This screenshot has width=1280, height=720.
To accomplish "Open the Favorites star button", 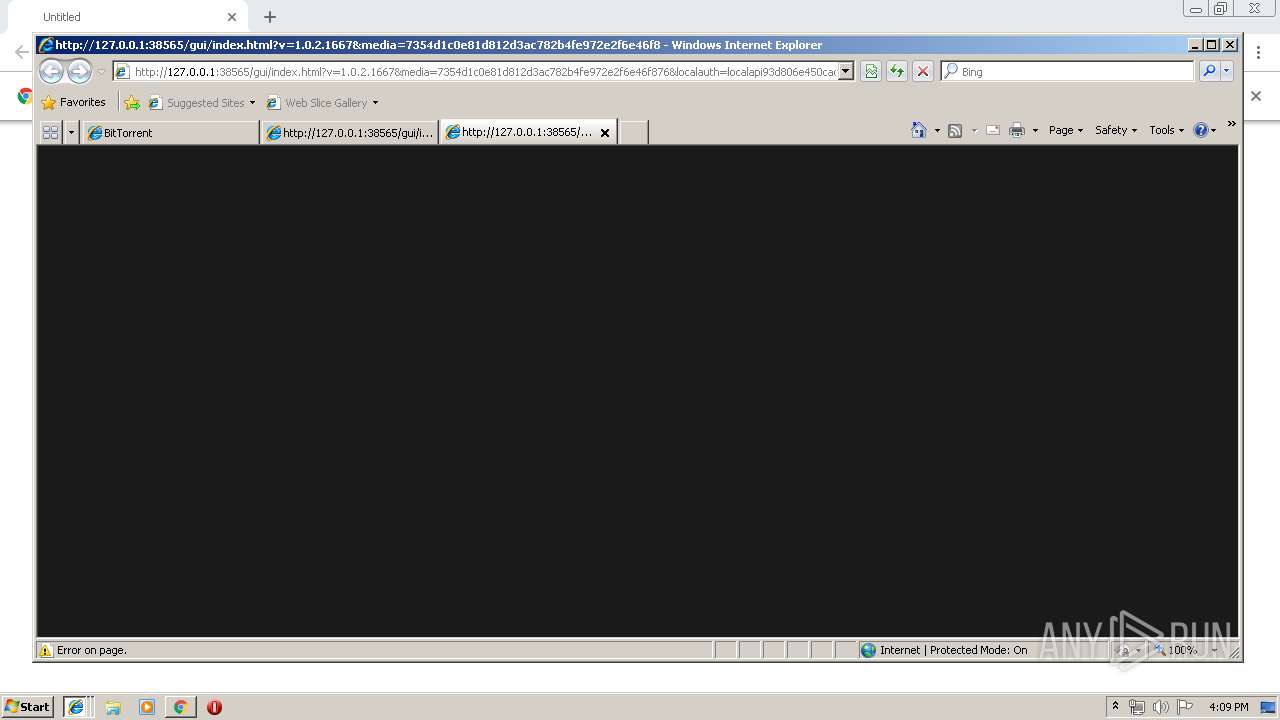I will point(73,102).
